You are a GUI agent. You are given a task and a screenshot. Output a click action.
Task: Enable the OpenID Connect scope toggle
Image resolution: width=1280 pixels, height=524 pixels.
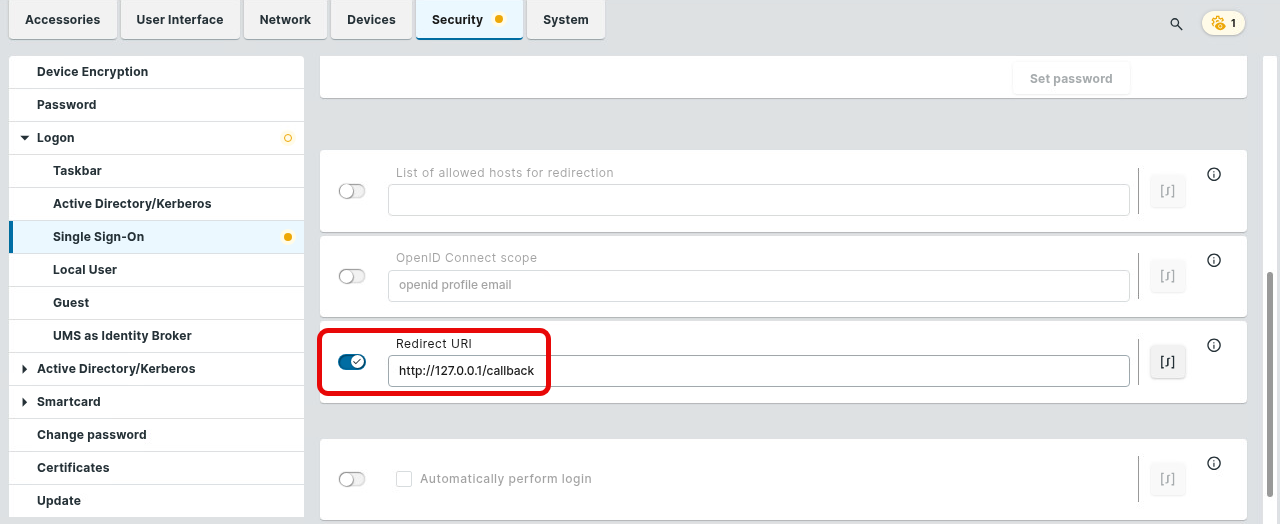(x=352, y=276)
